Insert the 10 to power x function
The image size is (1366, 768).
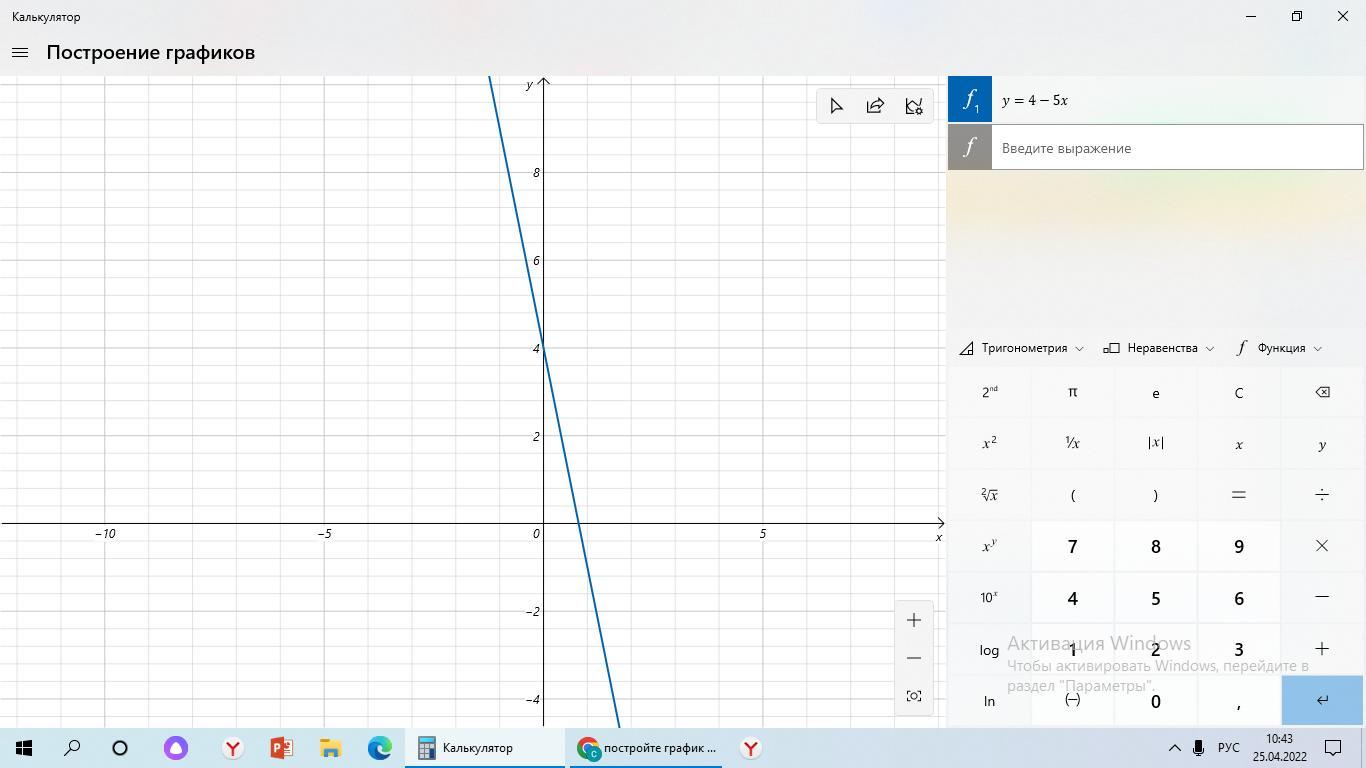(x=989, y=598)
